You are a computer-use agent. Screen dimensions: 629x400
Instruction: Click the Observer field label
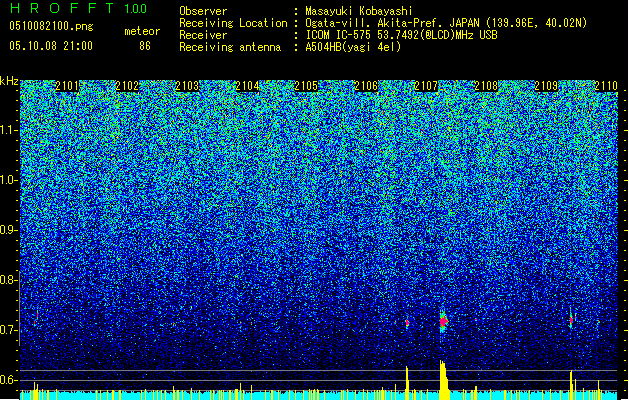pyautogui.click(x=203, y=11)
